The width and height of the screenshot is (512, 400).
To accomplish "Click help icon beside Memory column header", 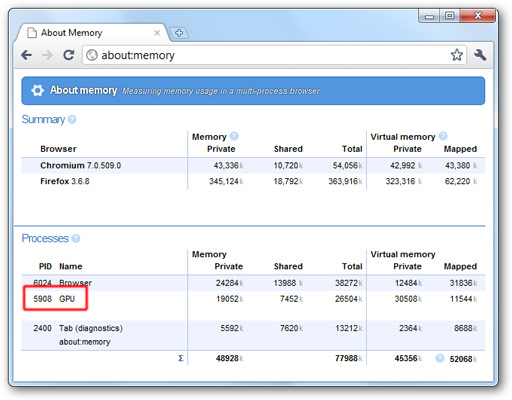I will 234,136.
